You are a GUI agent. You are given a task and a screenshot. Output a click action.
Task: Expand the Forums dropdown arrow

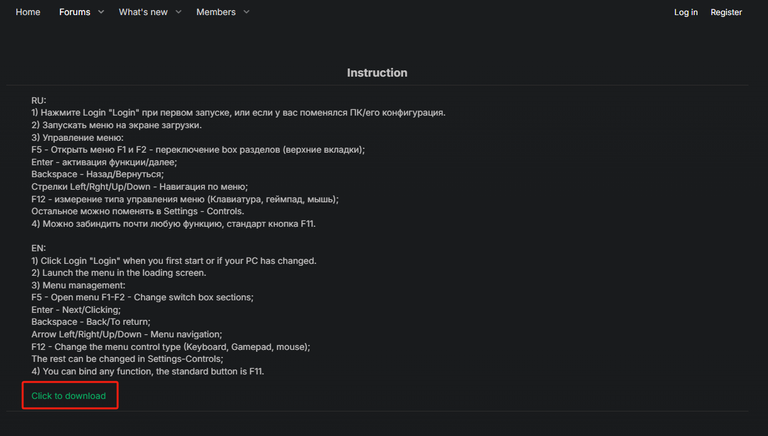(x=101, y=12)
